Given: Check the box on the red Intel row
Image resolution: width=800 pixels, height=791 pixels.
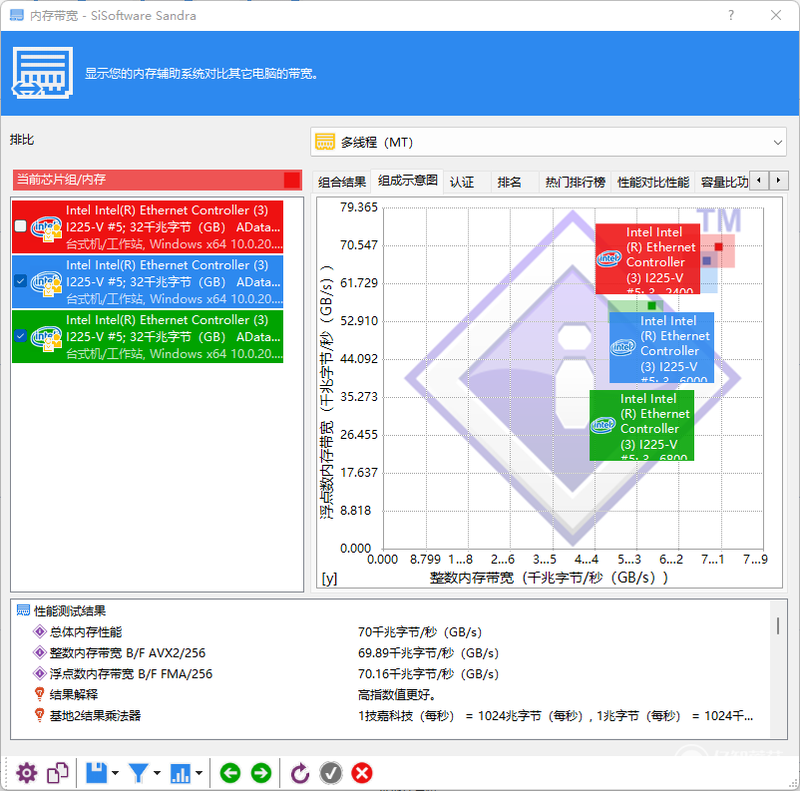Looking at the screenshot, I should (x=20, y=226).
